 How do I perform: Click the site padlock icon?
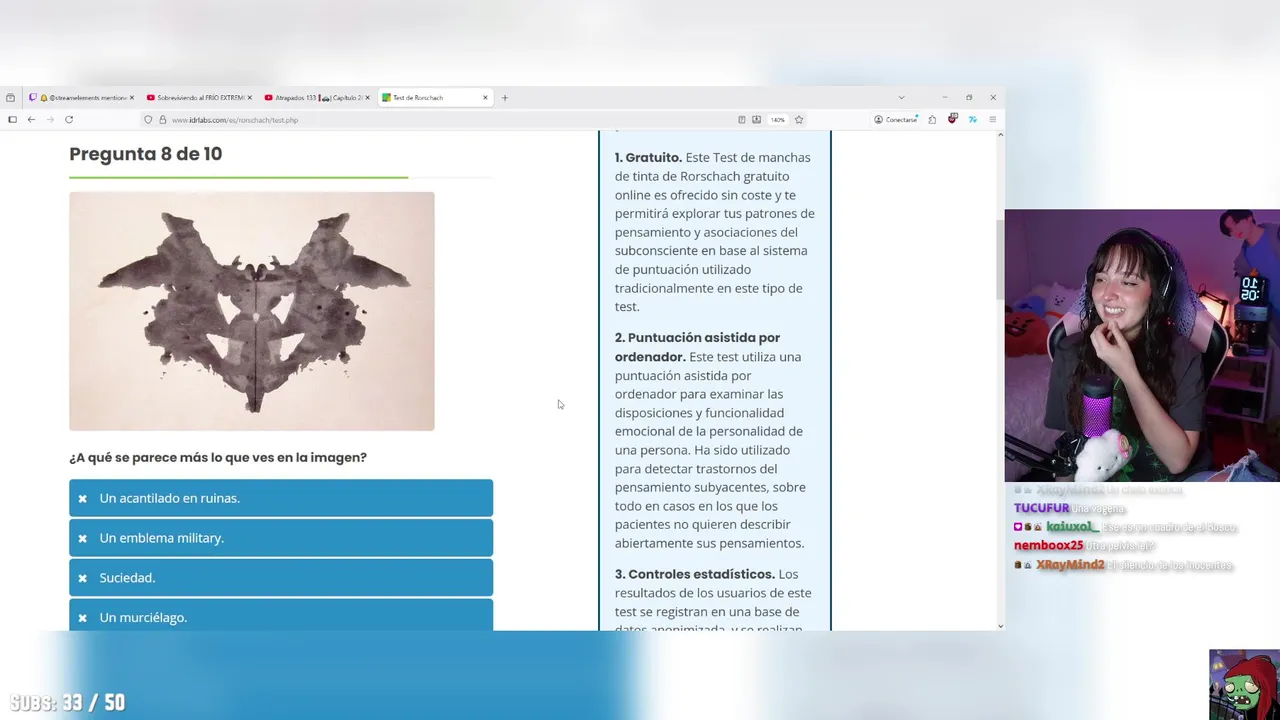click(162, 120)
